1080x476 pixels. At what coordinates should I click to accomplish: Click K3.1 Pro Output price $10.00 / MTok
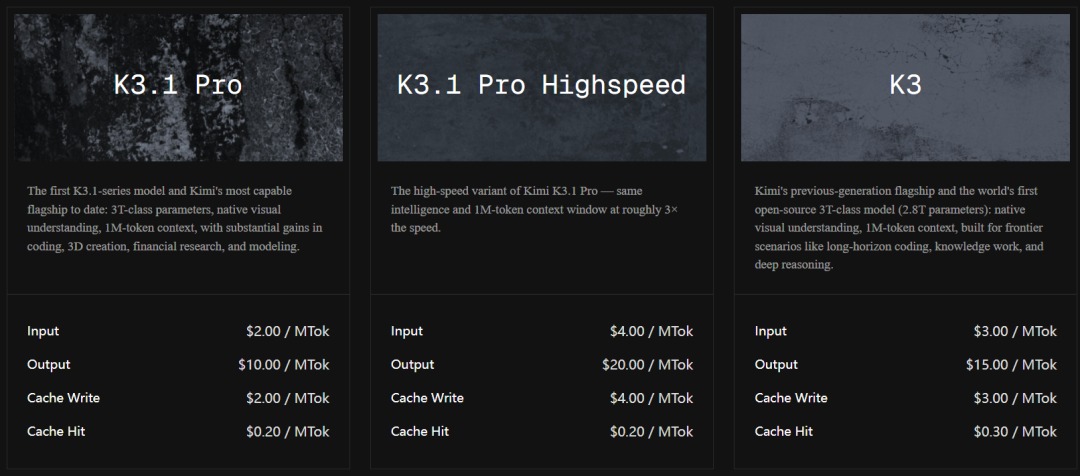pos(284,364)
